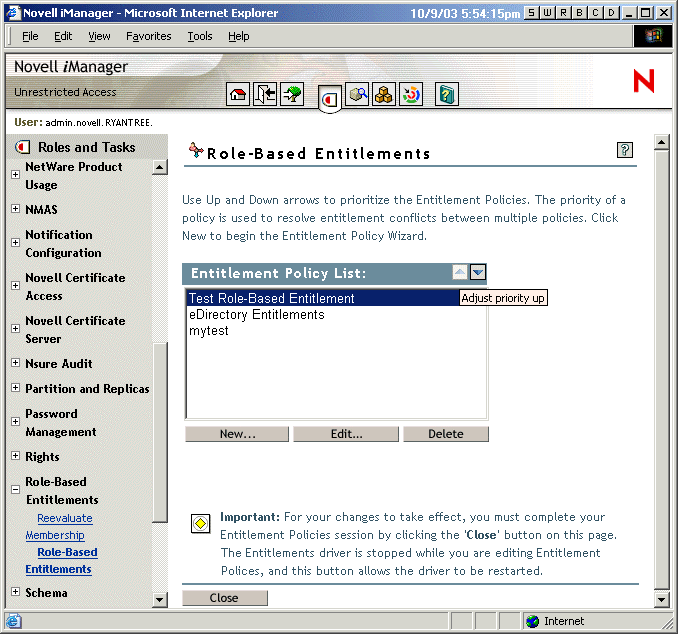Open the File menu
The height and width of the screenshot is (634, 678).
pos(30,36)
